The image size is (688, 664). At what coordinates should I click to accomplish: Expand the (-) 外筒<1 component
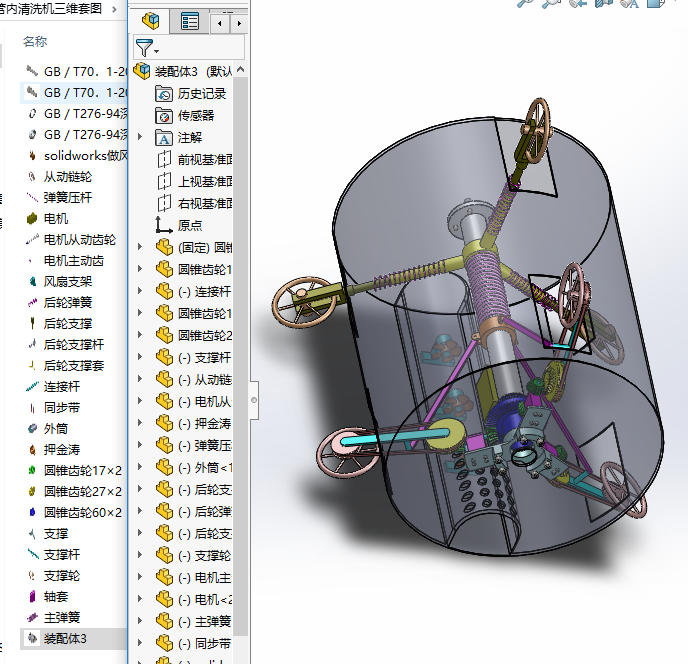coord(140,467)
